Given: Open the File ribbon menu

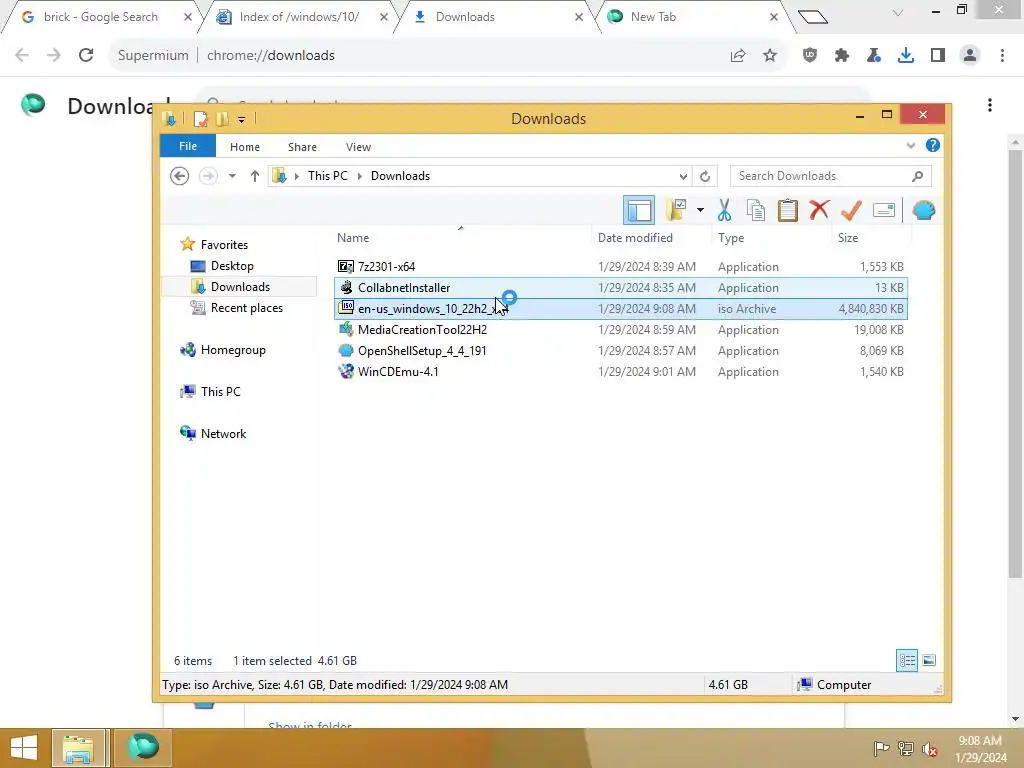Looking at the screenshot, I should point(188,146).
